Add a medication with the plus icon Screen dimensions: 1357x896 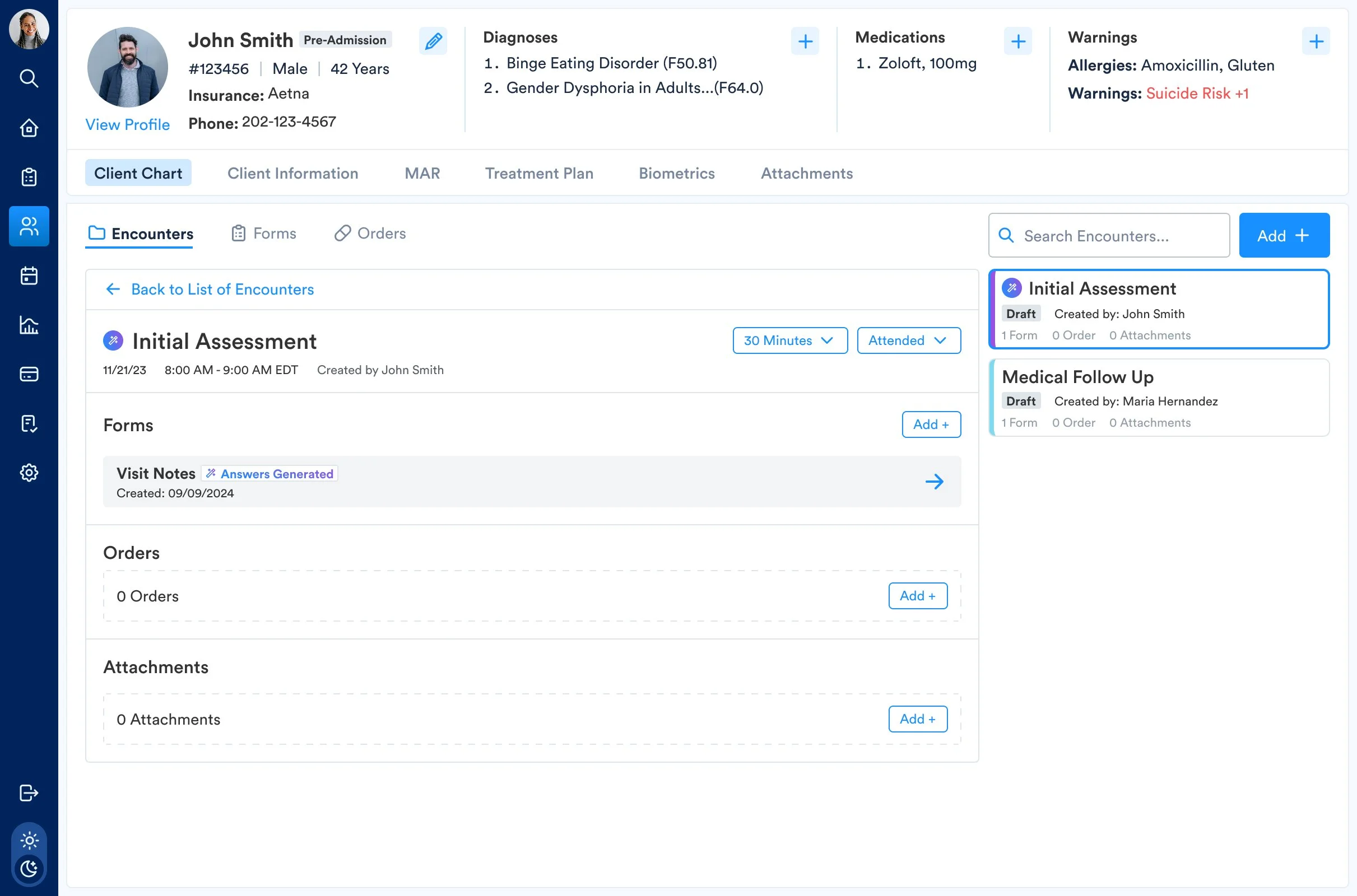click(x=1017, y=41)
